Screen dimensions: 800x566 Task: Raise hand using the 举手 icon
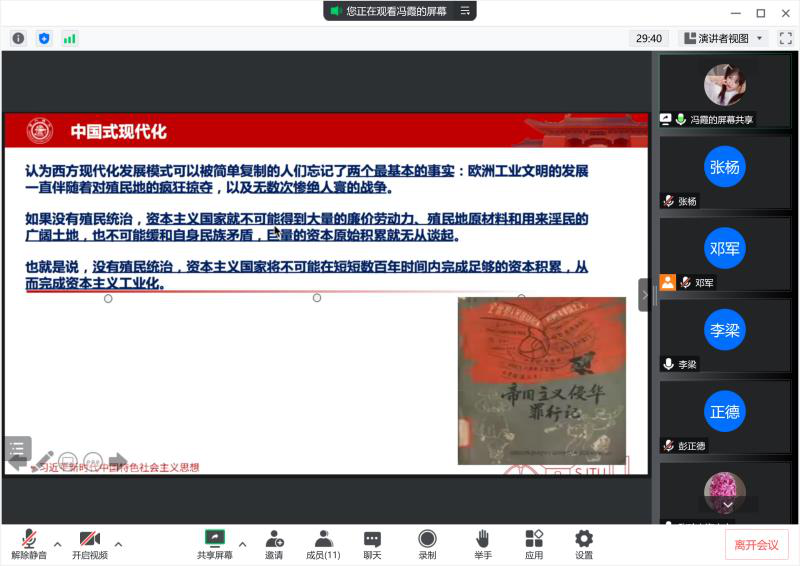tap(483, 544)
